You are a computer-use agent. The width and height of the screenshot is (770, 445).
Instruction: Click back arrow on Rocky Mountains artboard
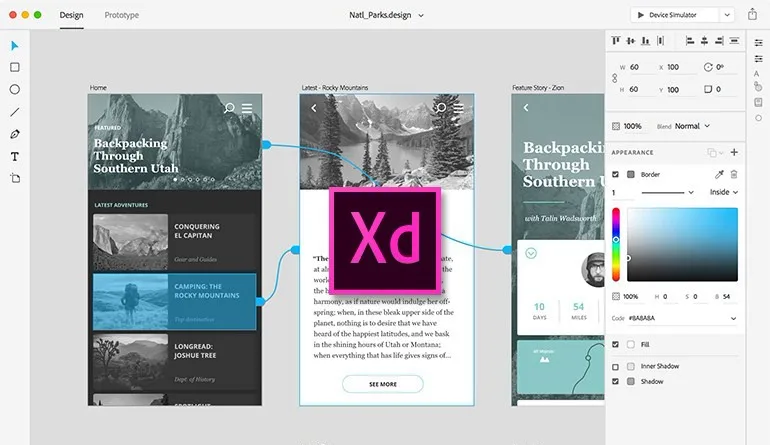tap(314, 108)
